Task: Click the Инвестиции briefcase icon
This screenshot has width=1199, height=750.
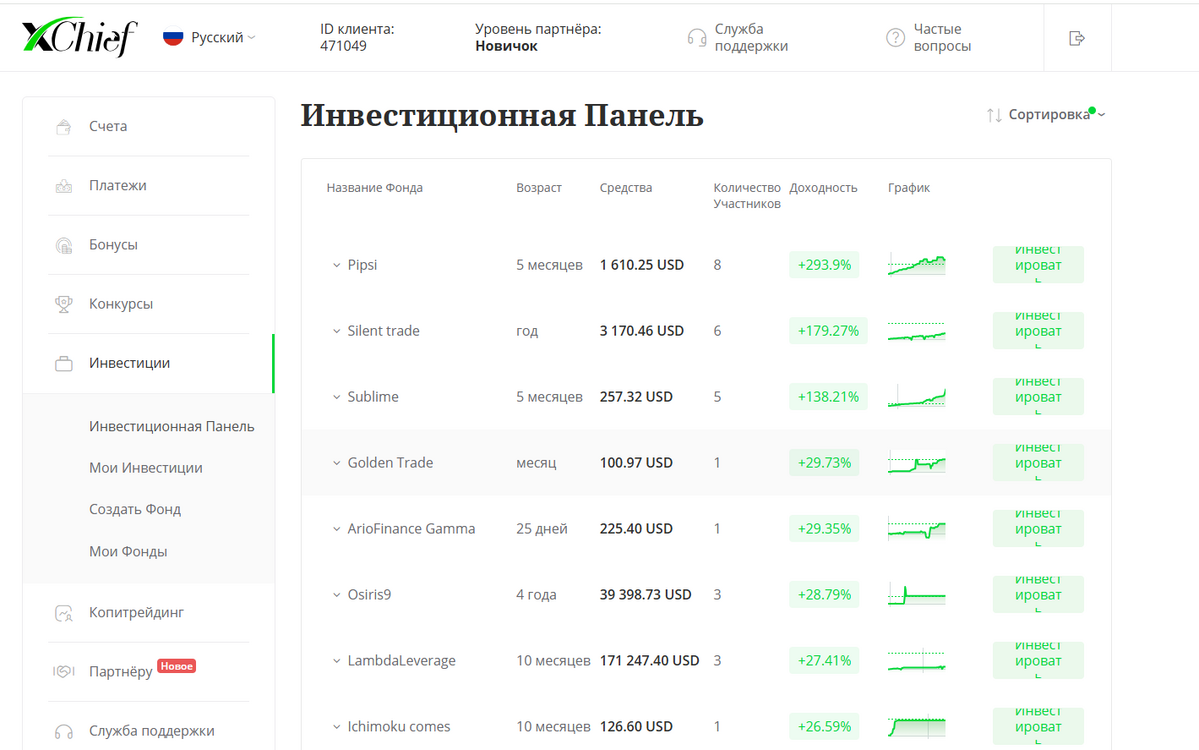Action: point(64,364)
